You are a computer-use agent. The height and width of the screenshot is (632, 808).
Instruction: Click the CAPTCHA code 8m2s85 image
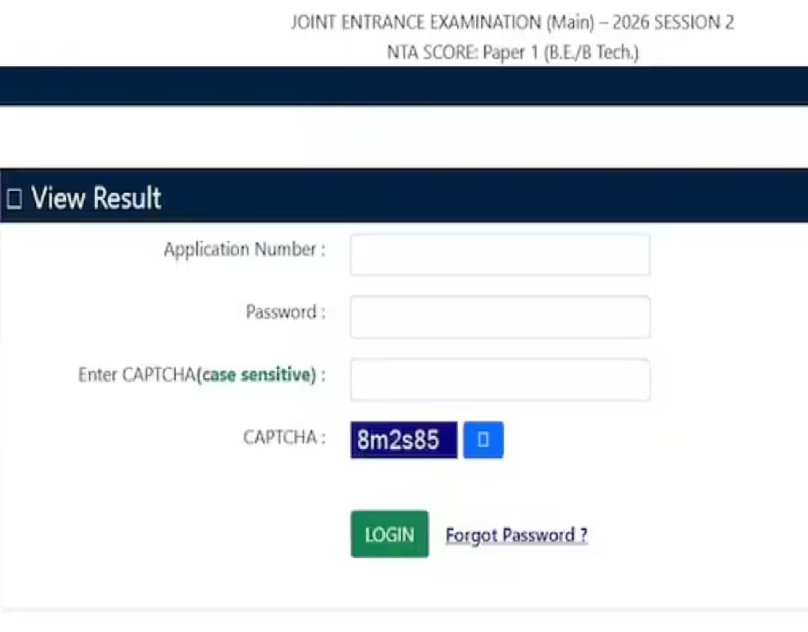pos(402,439)
